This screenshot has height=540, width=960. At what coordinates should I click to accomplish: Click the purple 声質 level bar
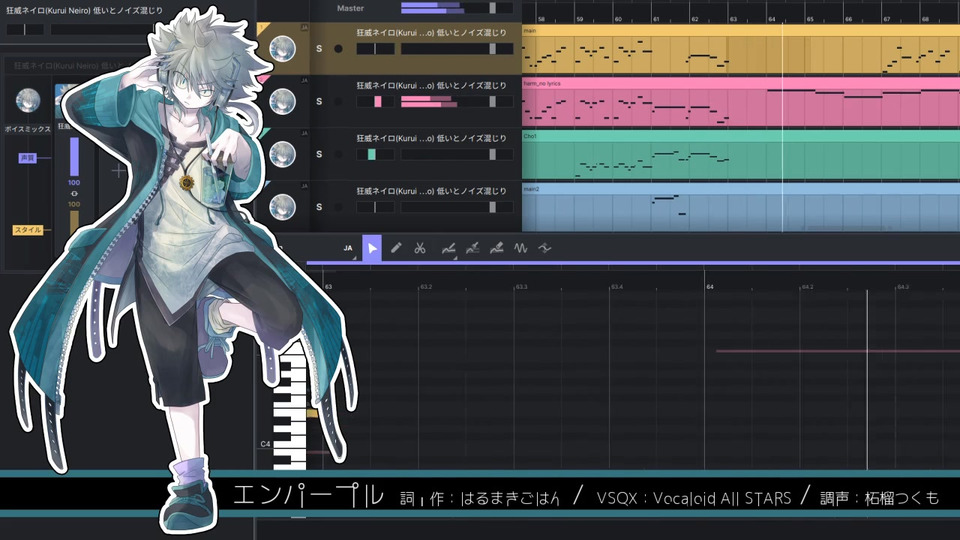[74, 157]
